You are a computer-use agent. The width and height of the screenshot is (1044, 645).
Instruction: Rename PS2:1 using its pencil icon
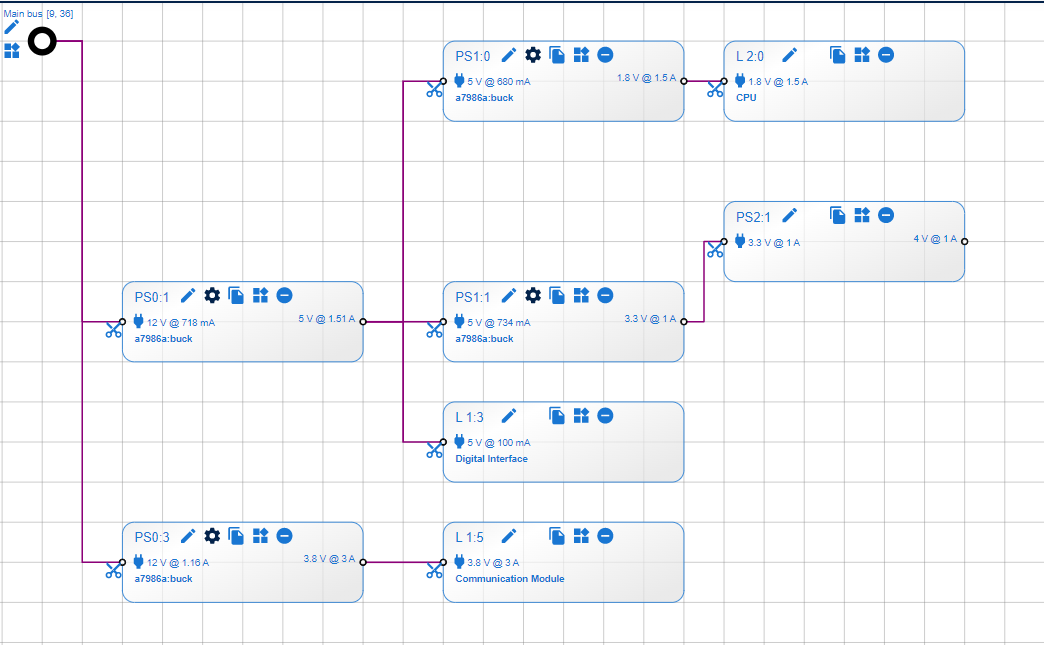point(789,215)
